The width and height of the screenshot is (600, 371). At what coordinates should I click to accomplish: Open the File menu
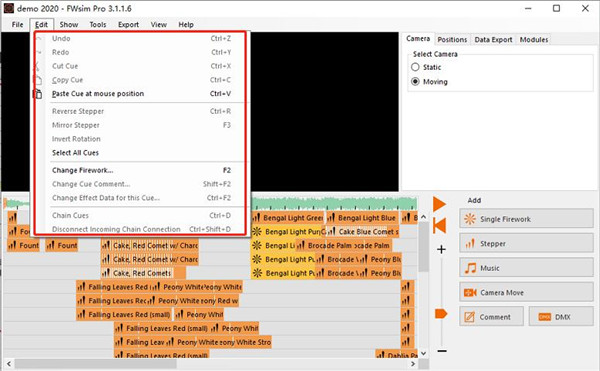pyautogui.click(x=17, y=24)
